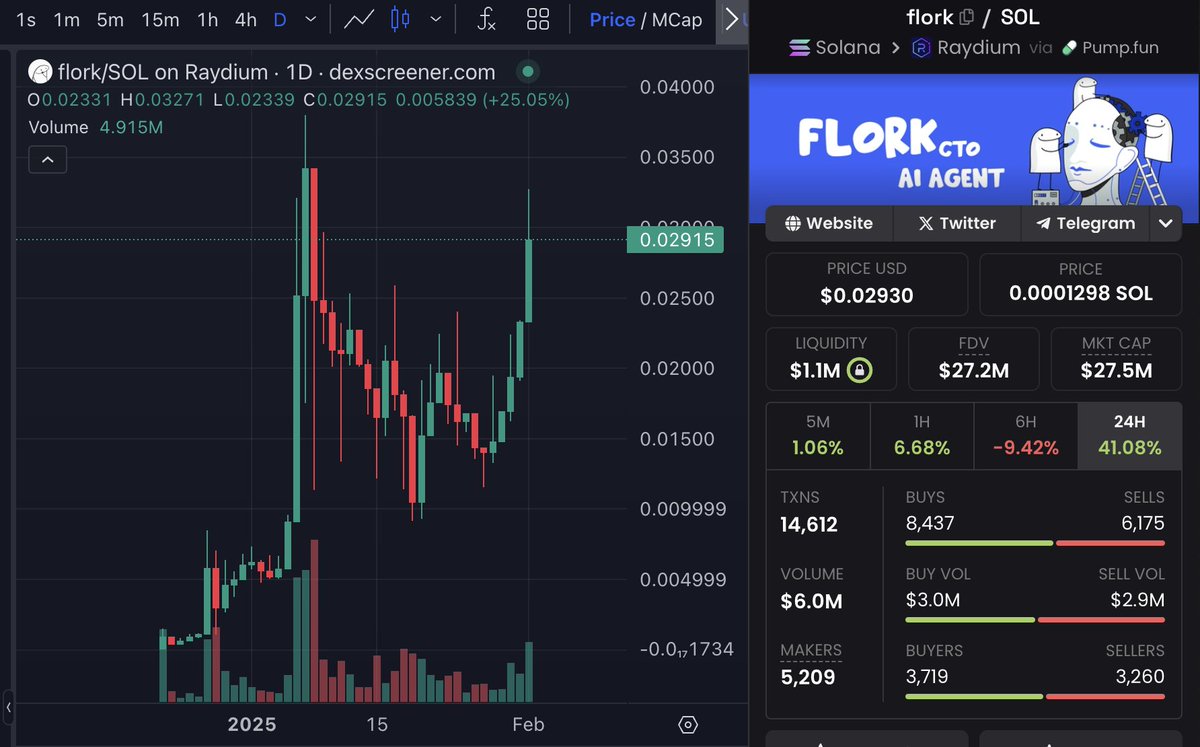Viewport: 1200px width, 747px height.
Task: Open the token Twitter button
Action: pos(957,223)
